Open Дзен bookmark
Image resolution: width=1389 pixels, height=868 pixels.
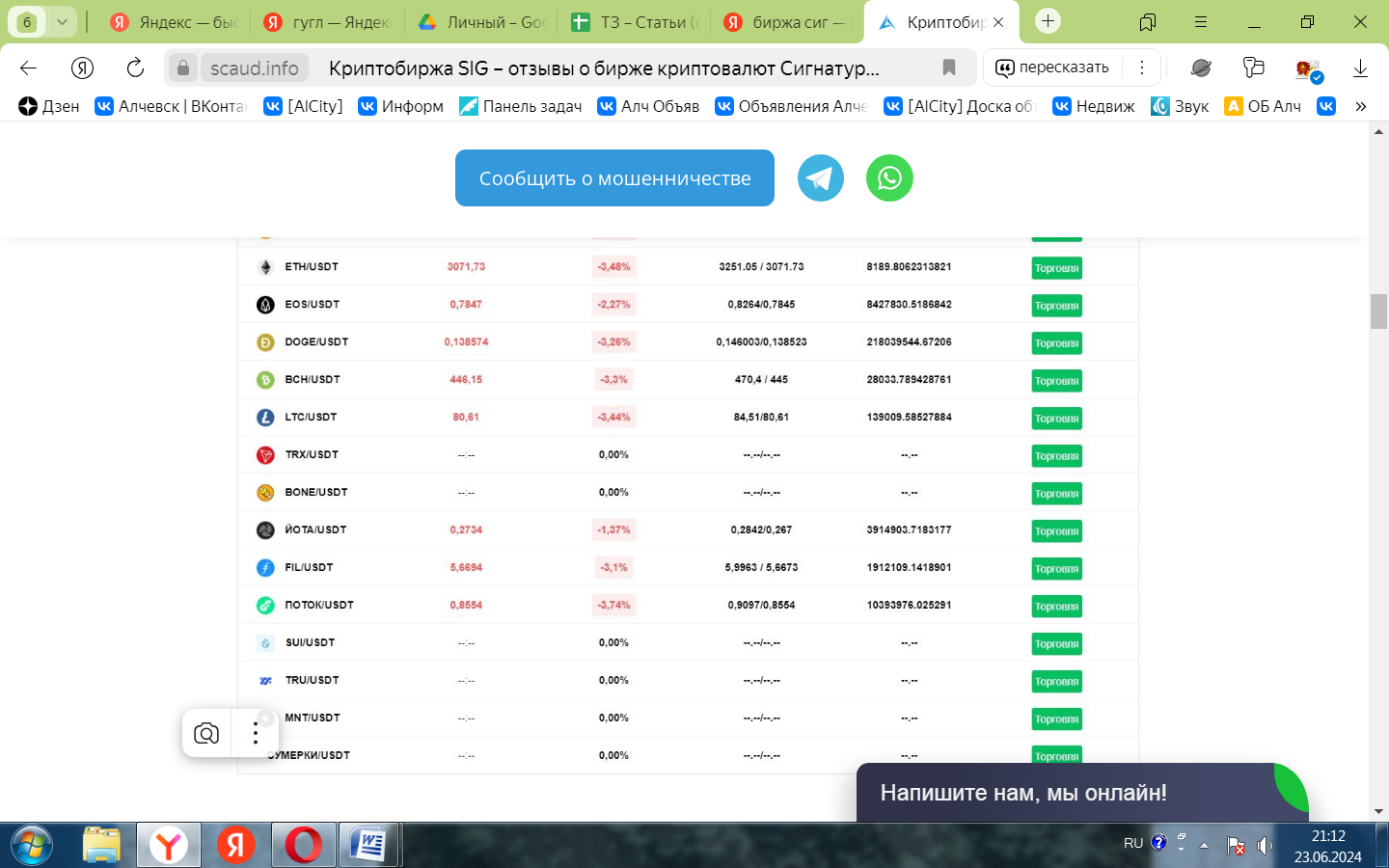pyautogui.click(x=49, y=106)
